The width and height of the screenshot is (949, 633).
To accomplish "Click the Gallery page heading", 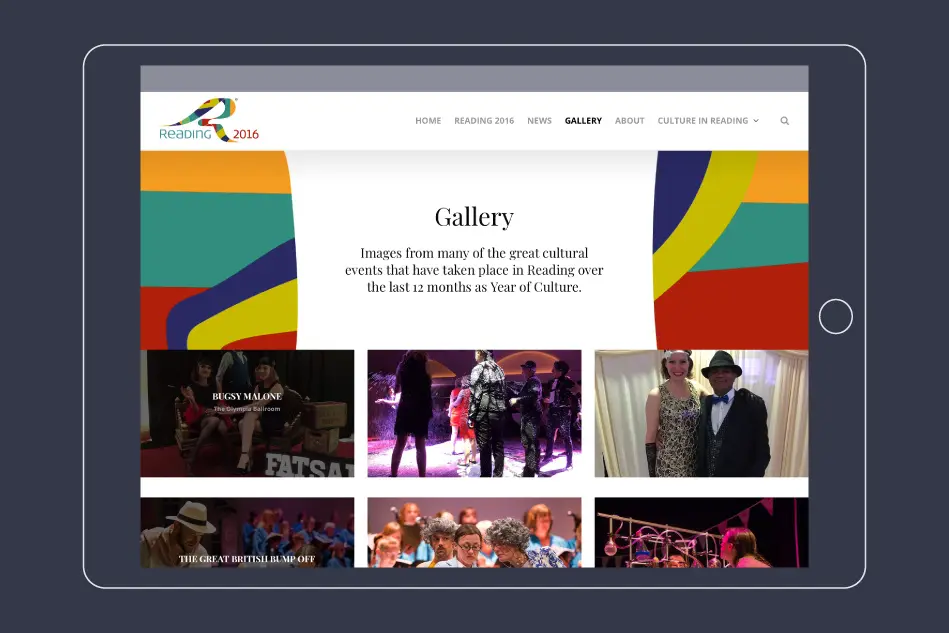I will click(474, 217).
